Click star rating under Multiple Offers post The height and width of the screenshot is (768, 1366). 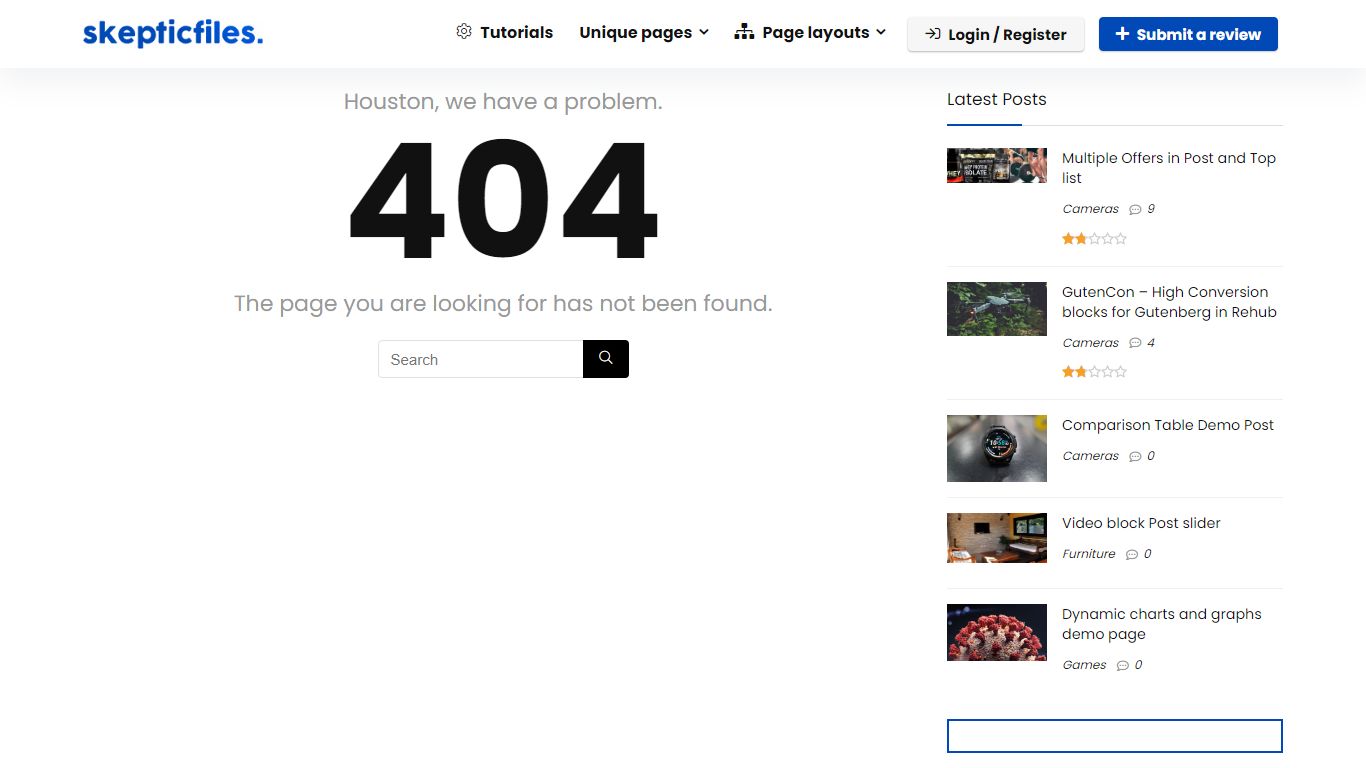(1094, 239)
